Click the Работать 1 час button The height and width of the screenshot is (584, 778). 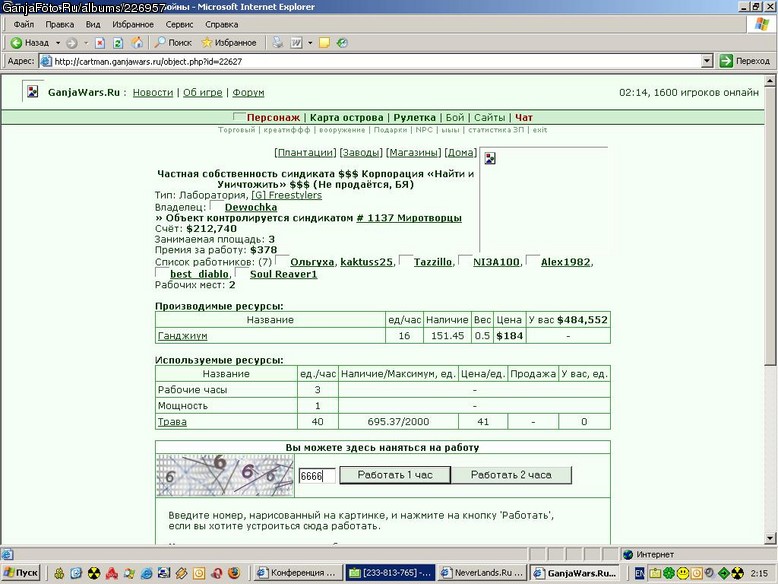coord(395,475)
